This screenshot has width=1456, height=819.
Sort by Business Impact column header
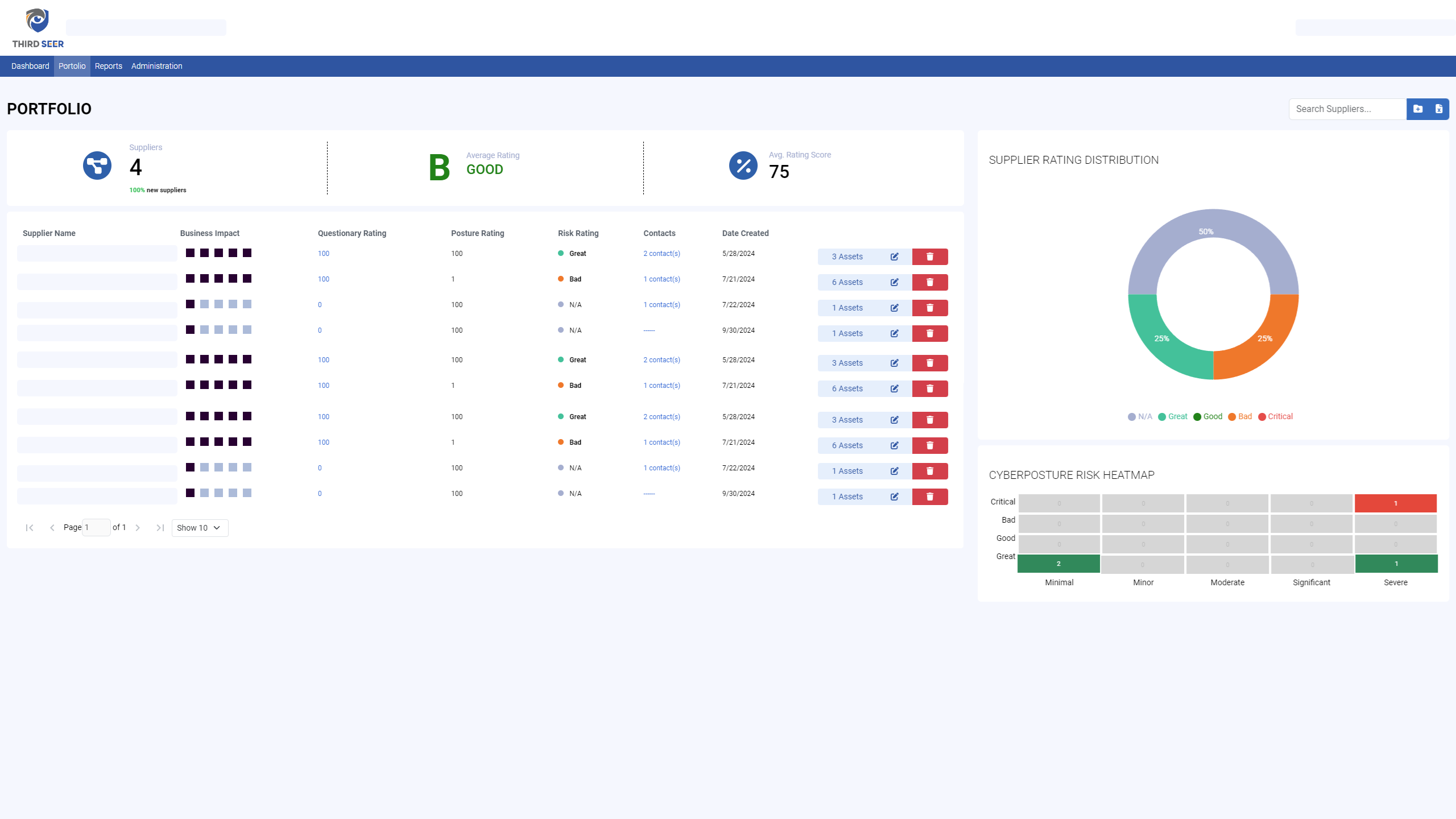tap(210, 233)
